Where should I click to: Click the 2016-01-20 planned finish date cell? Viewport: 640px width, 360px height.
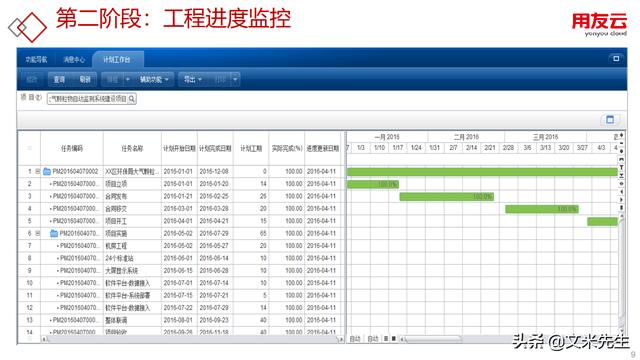pos(215,184)
